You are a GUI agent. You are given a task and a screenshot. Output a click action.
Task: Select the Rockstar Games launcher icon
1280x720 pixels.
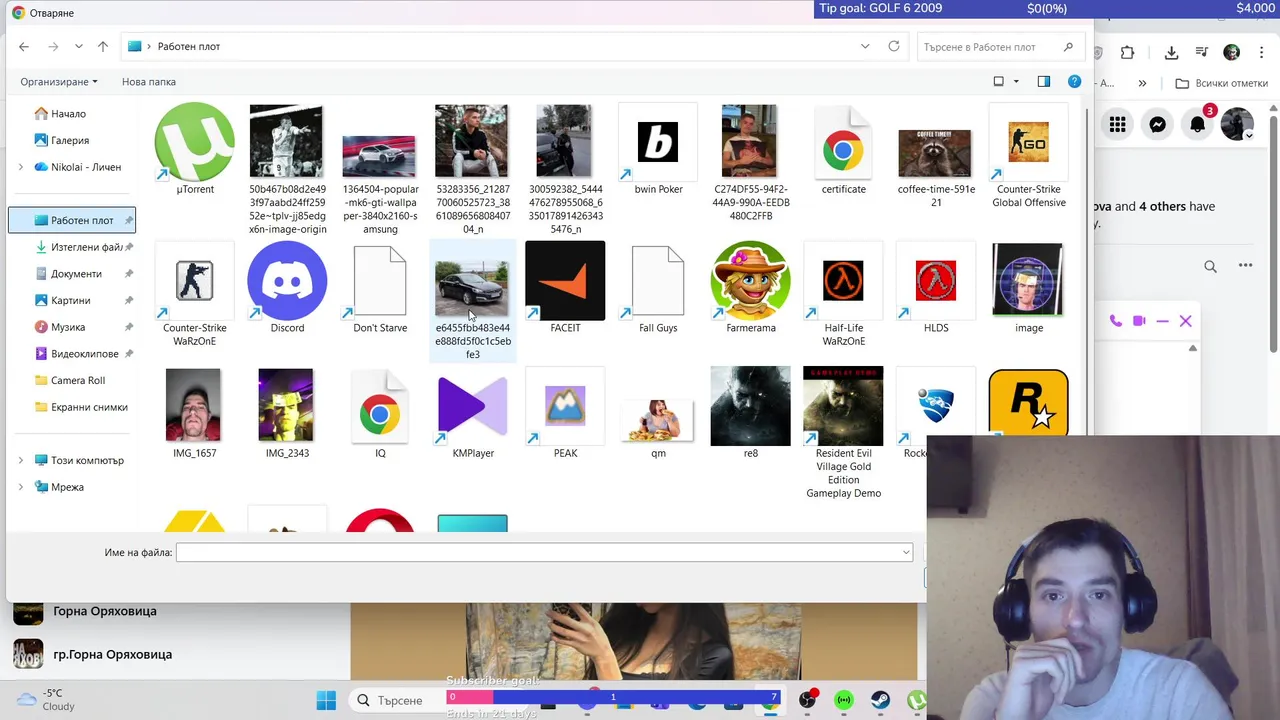pyautogui.click(x=1029, y=402)
